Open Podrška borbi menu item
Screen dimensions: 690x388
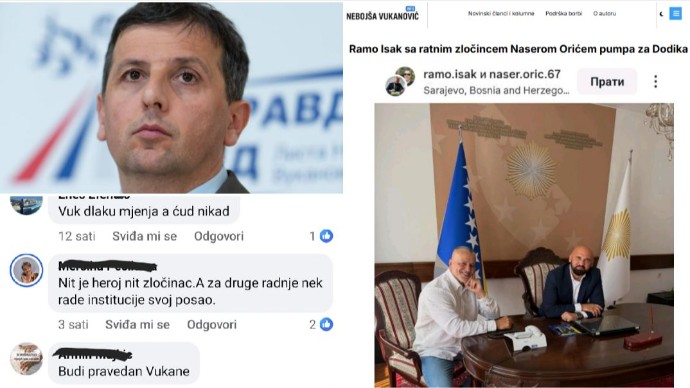pos(563,14)
